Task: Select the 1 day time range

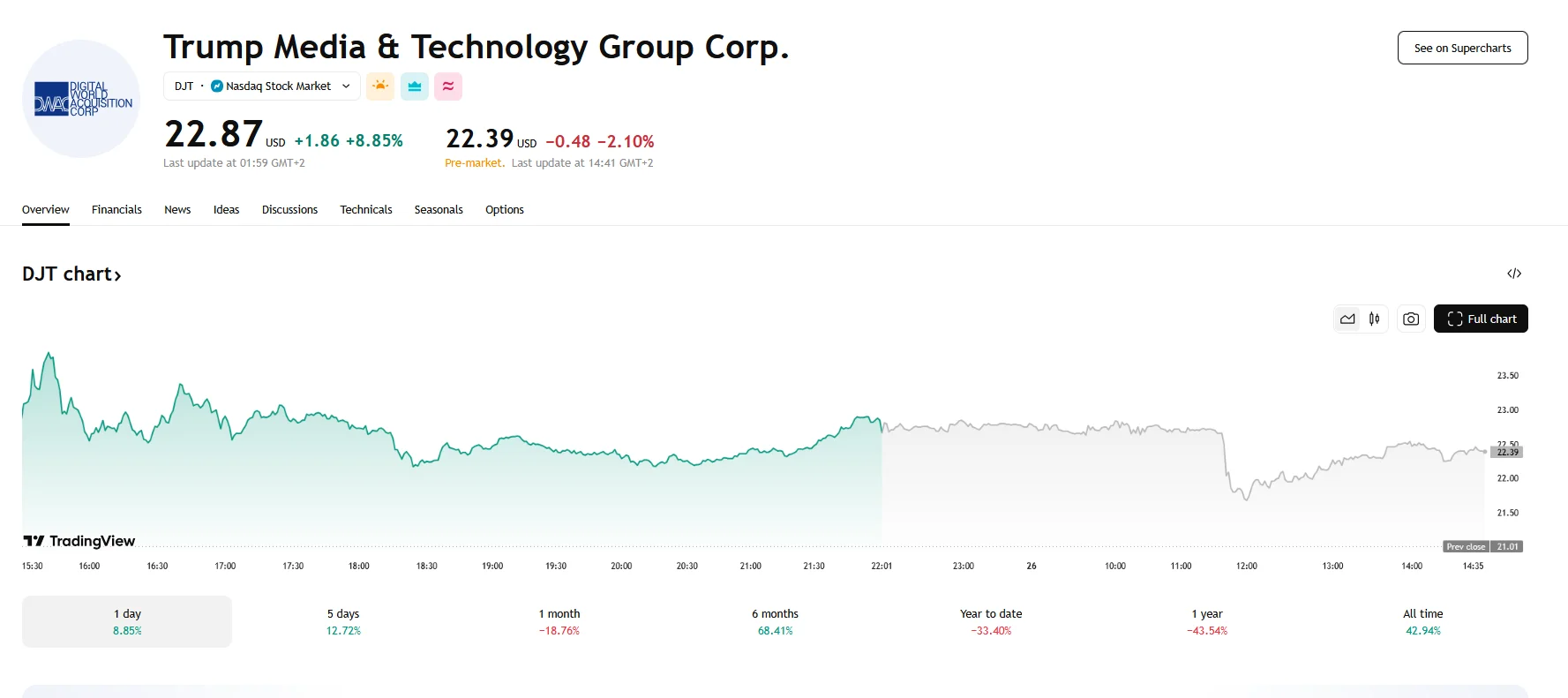Action: click(125, 621)
